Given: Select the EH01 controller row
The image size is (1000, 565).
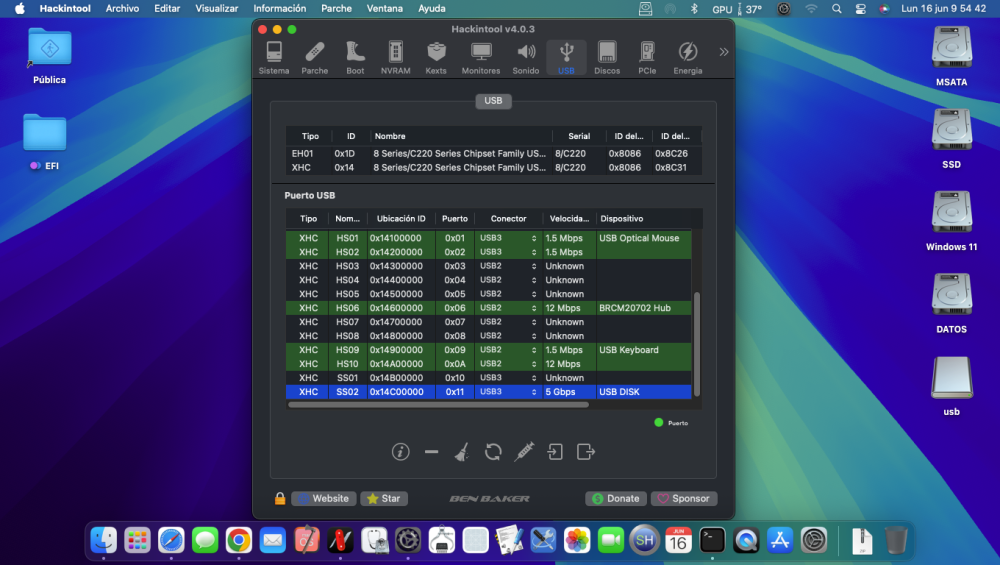Looking at the screenshot, I should tap(494, 154).
